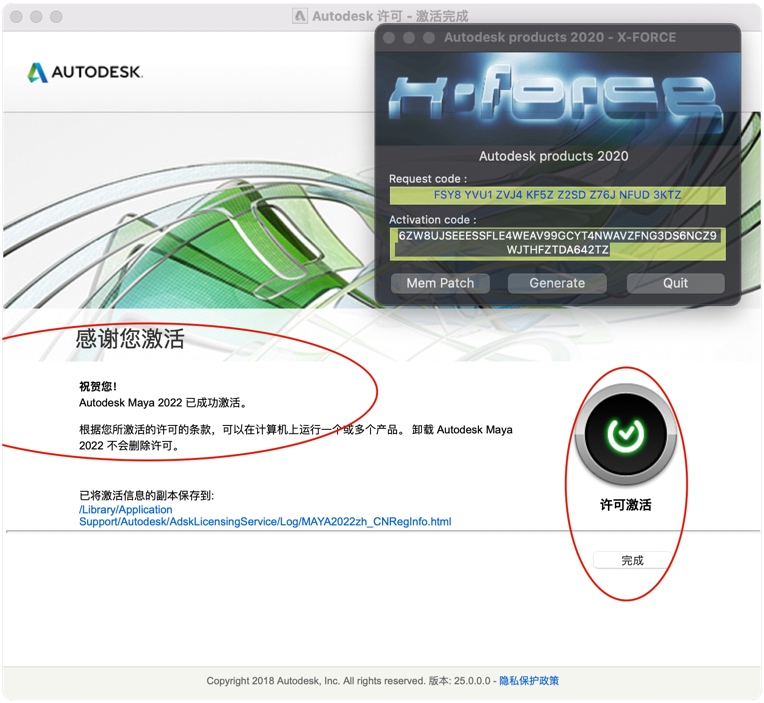This screenshot has height=703, width=764.
Task: Click the 'Autodesk 许可 - 激活完成' window title
Action: 390,17
